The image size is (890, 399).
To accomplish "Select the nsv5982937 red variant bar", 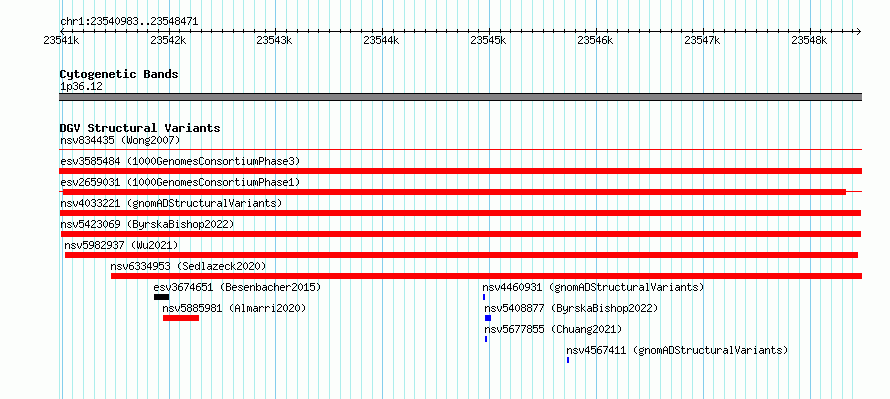I will point(461,255).
